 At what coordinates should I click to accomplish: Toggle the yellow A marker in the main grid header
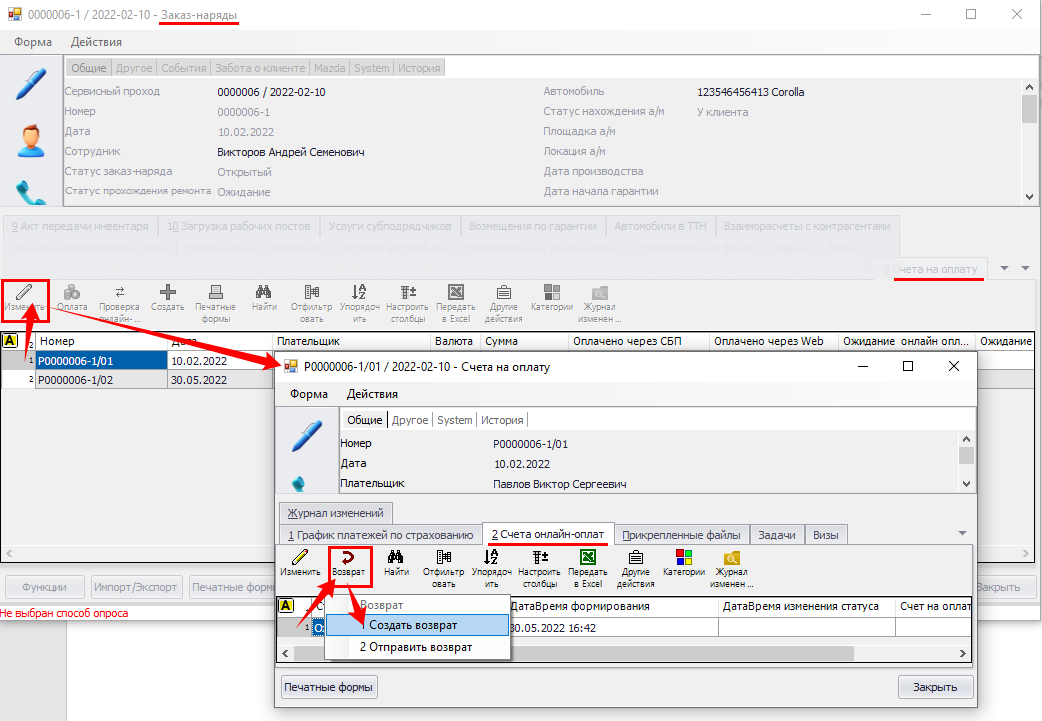click(x=10, y=341)
